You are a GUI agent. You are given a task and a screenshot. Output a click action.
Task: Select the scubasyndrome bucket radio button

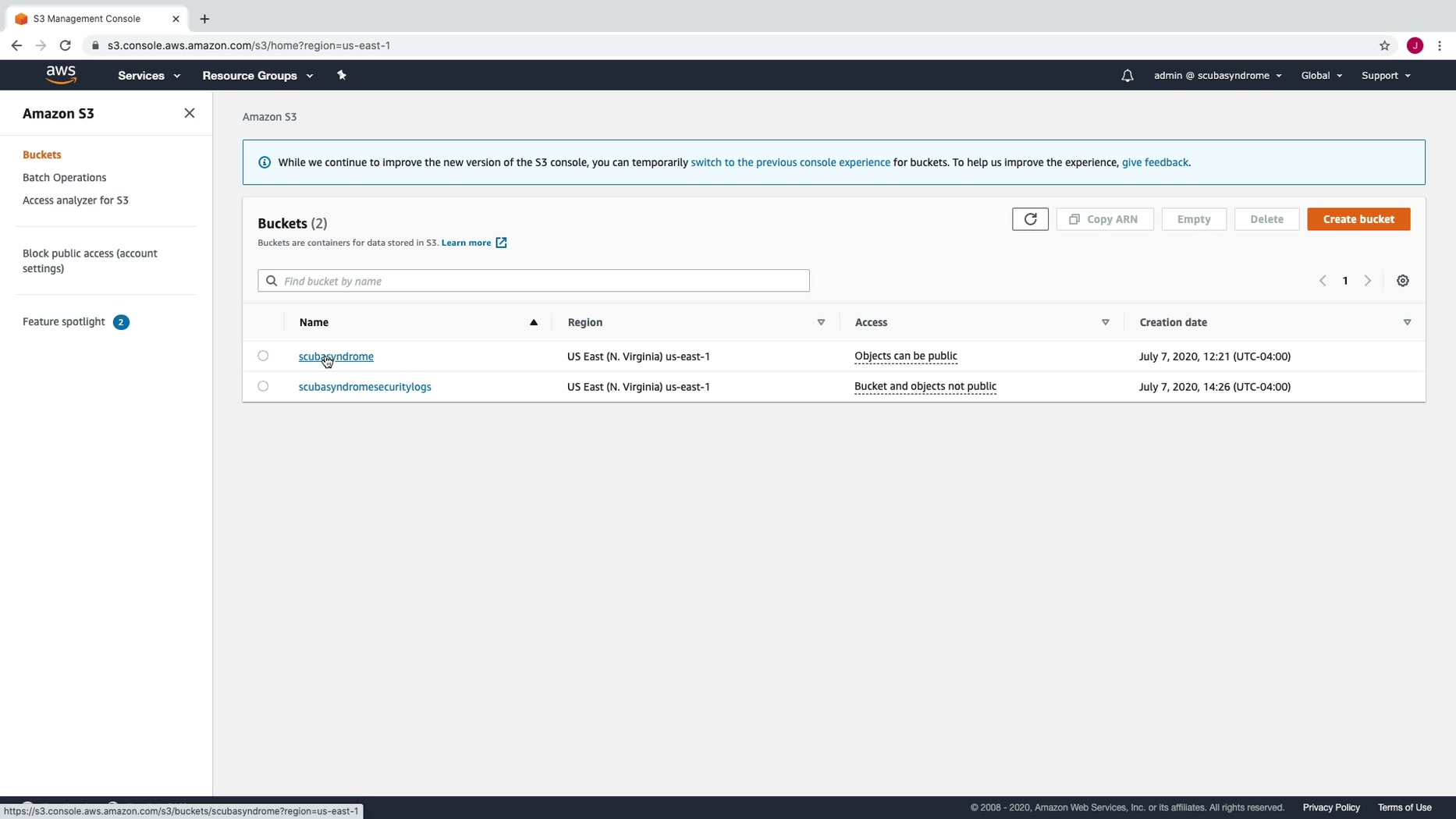[263, 356]
